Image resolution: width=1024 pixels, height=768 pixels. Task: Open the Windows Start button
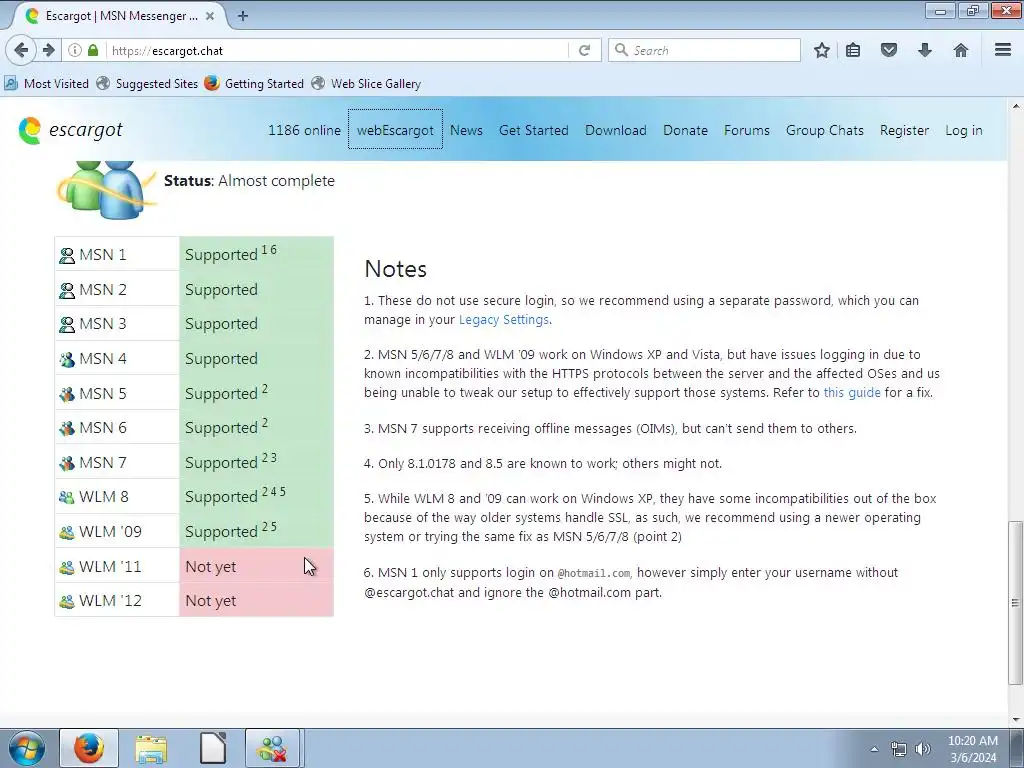coord(26,748)
